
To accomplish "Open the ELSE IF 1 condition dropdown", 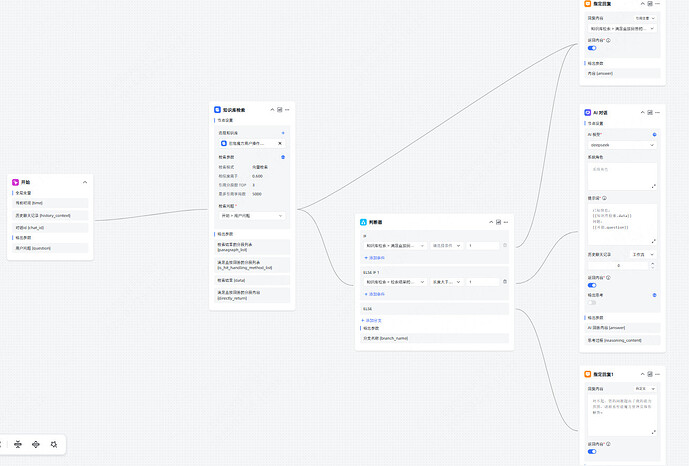I will click(446, 282).
